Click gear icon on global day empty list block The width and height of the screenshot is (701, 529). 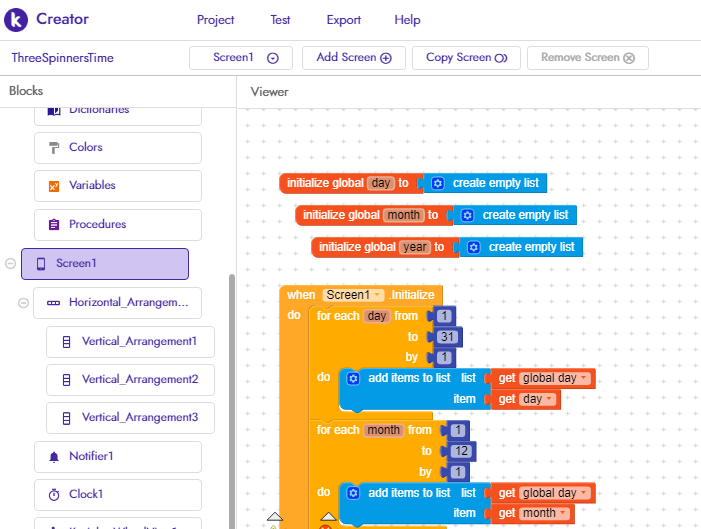tap(437, 183)
